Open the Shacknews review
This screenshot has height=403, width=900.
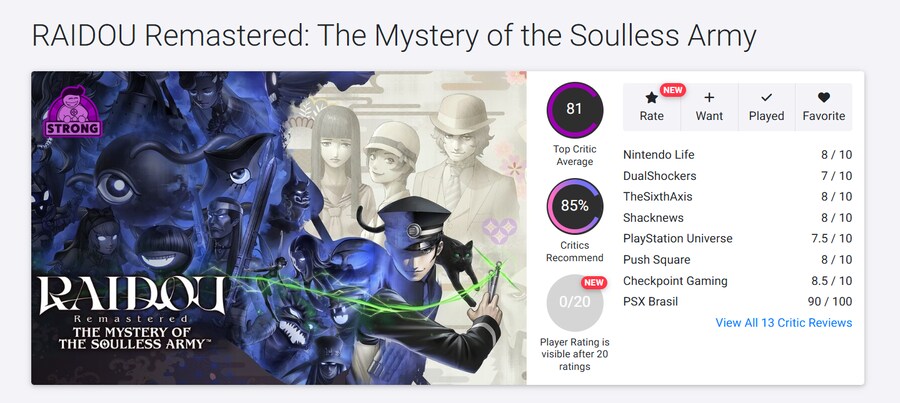(x=738, y=218)
